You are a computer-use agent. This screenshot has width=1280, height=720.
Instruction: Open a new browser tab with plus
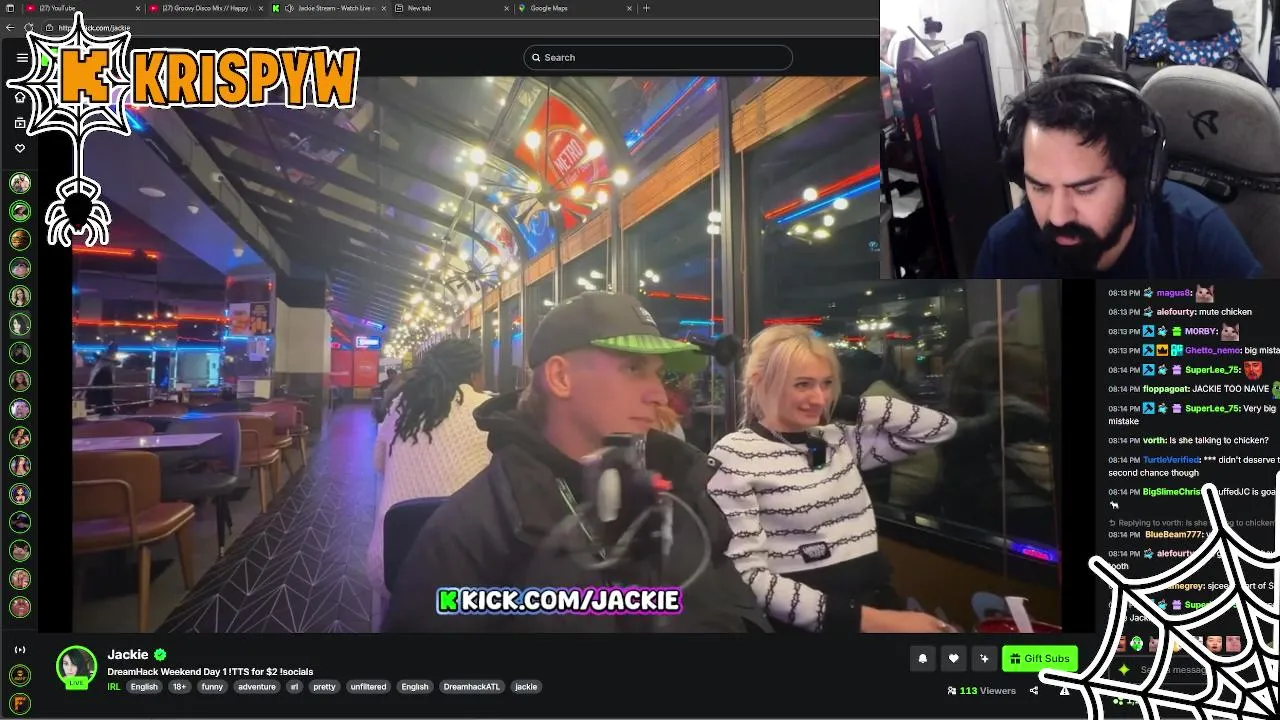tap(646, 8)
